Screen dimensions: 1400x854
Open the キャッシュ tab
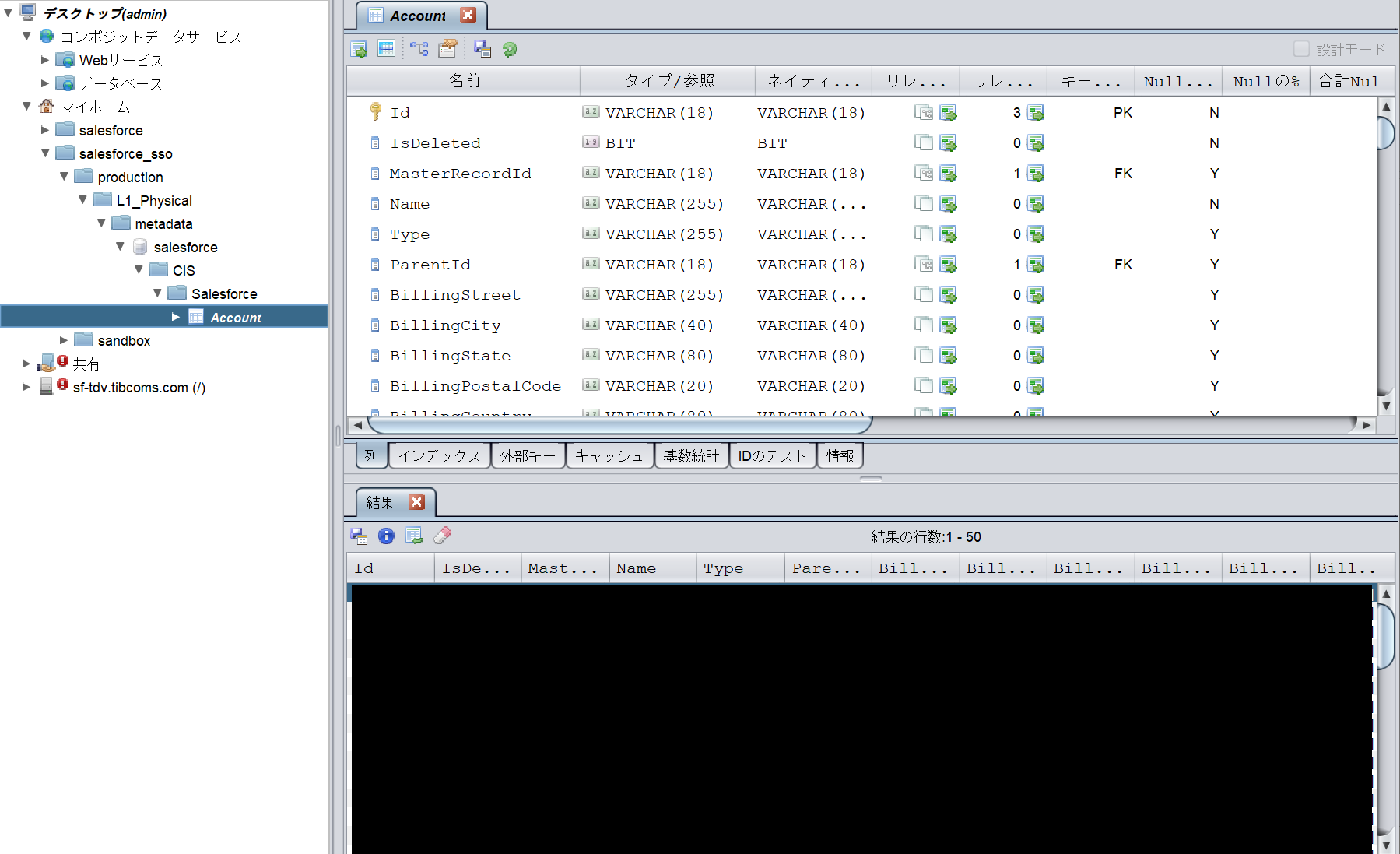coord(609,455)
